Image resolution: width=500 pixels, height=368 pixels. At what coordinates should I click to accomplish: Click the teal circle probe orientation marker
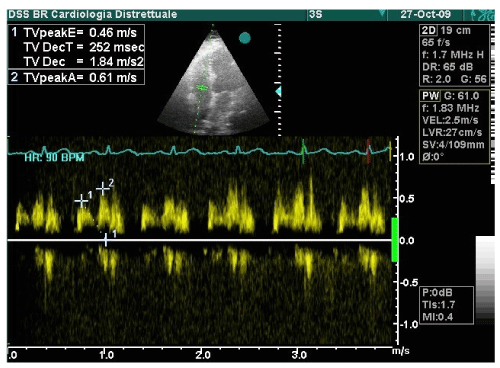tap(245, 38)
